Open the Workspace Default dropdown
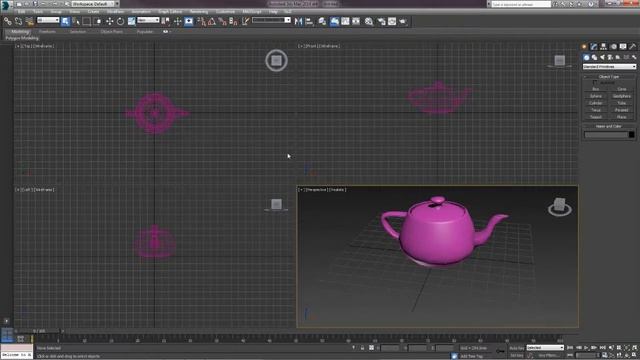This screenshot has width=640, height=360. coord(96,4)
